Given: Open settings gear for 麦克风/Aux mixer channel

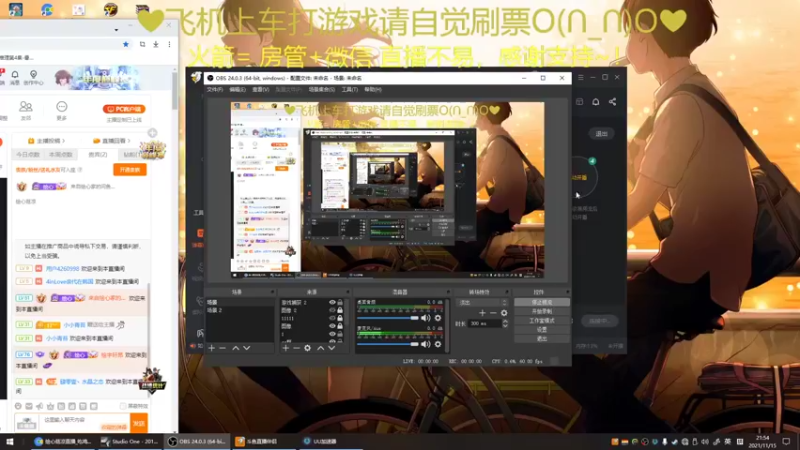Looking at the screenshot, I should coord(438,344).
